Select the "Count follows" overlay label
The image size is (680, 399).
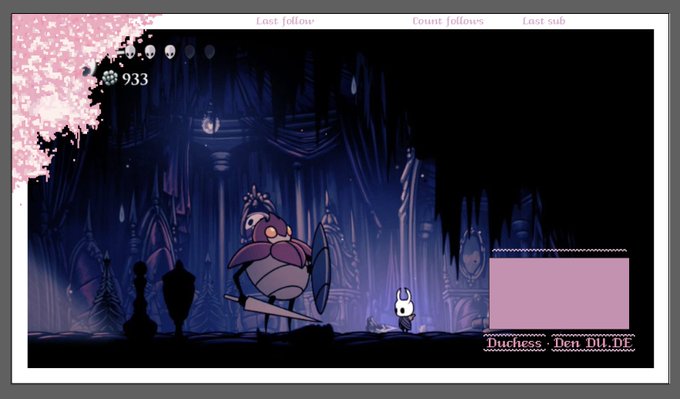click(448, 21)
